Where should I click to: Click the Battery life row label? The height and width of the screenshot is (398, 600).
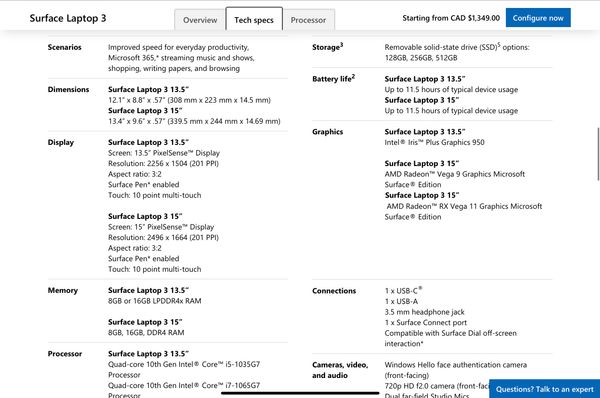click(x=334, y=78)
